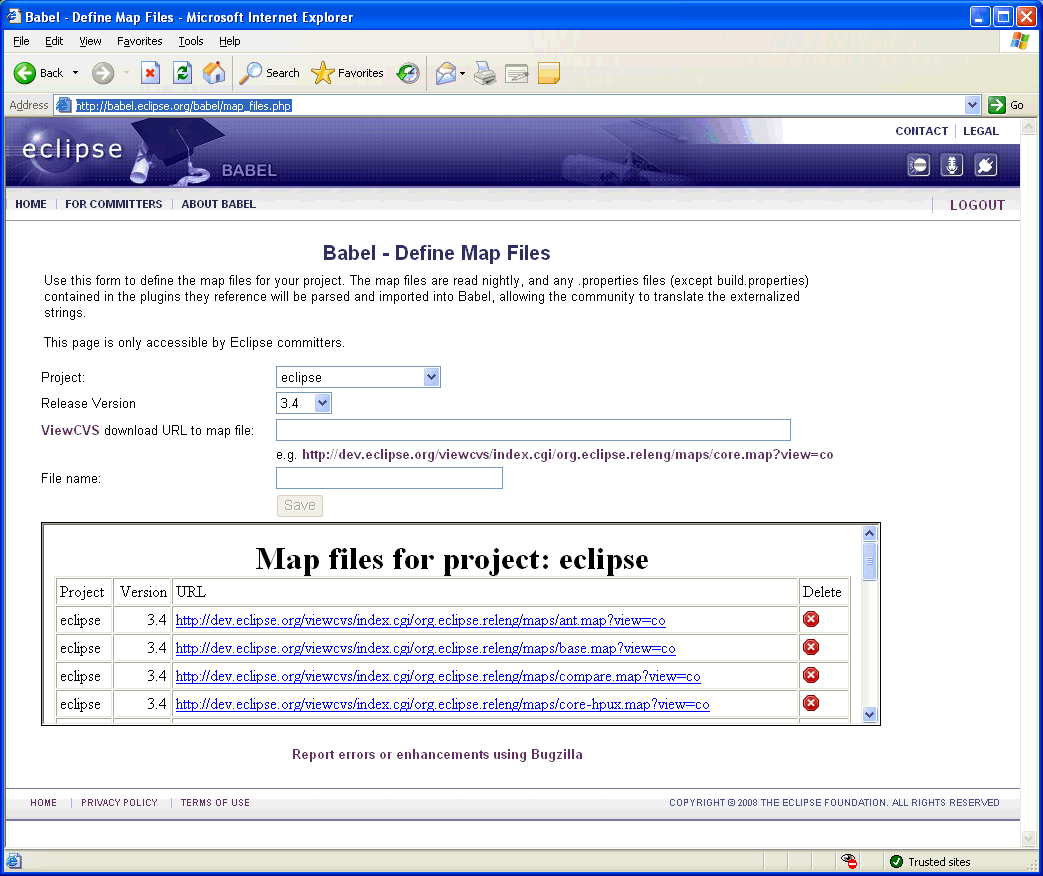Screen dimensions: 1043x876
Task: Refresh the page with the green arrows icon
Action: click(x=182, y=73)
